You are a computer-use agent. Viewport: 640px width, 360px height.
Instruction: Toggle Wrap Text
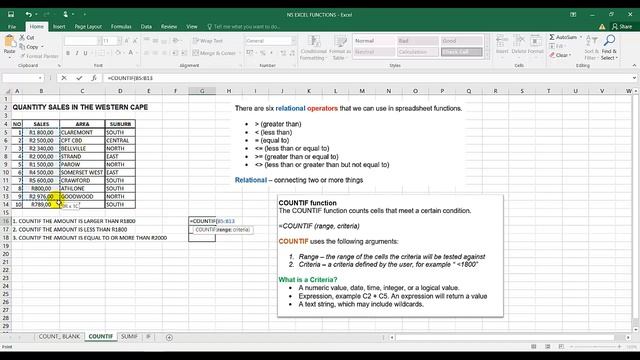207,41
